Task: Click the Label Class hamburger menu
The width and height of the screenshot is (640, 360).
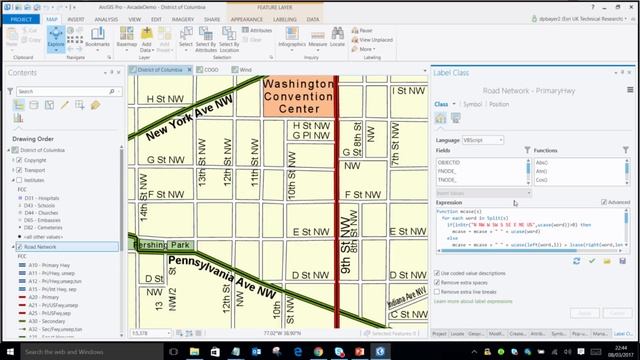Action: pos(630,90)
